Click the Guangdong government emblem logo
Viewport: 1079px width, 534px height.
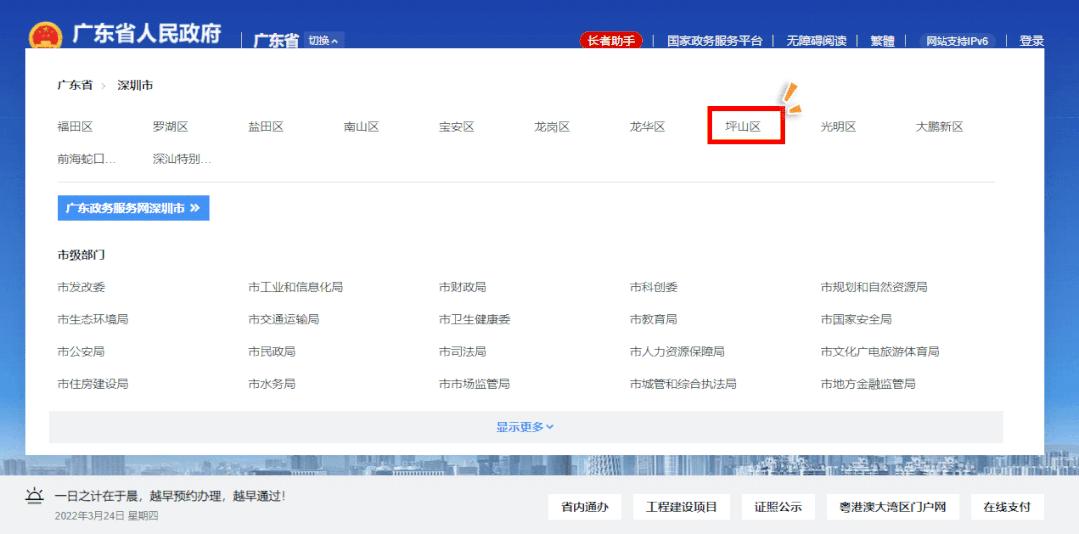(45, 38)
